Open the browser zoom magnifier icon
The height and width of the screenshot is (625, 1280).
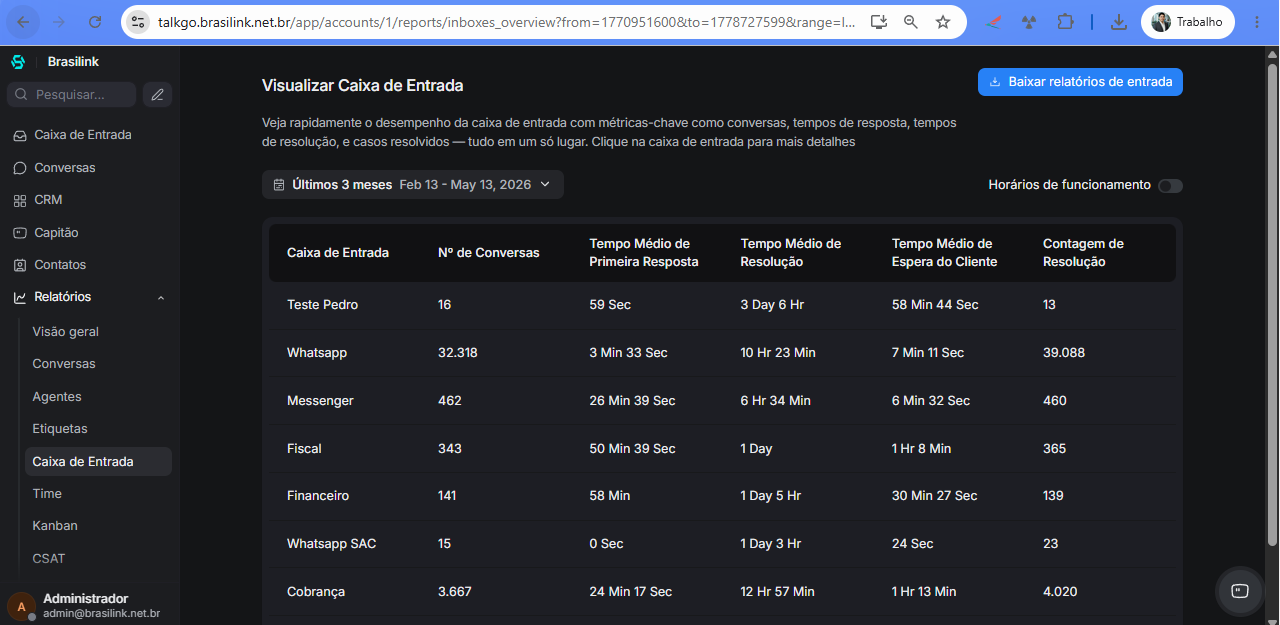pos(911,22)
